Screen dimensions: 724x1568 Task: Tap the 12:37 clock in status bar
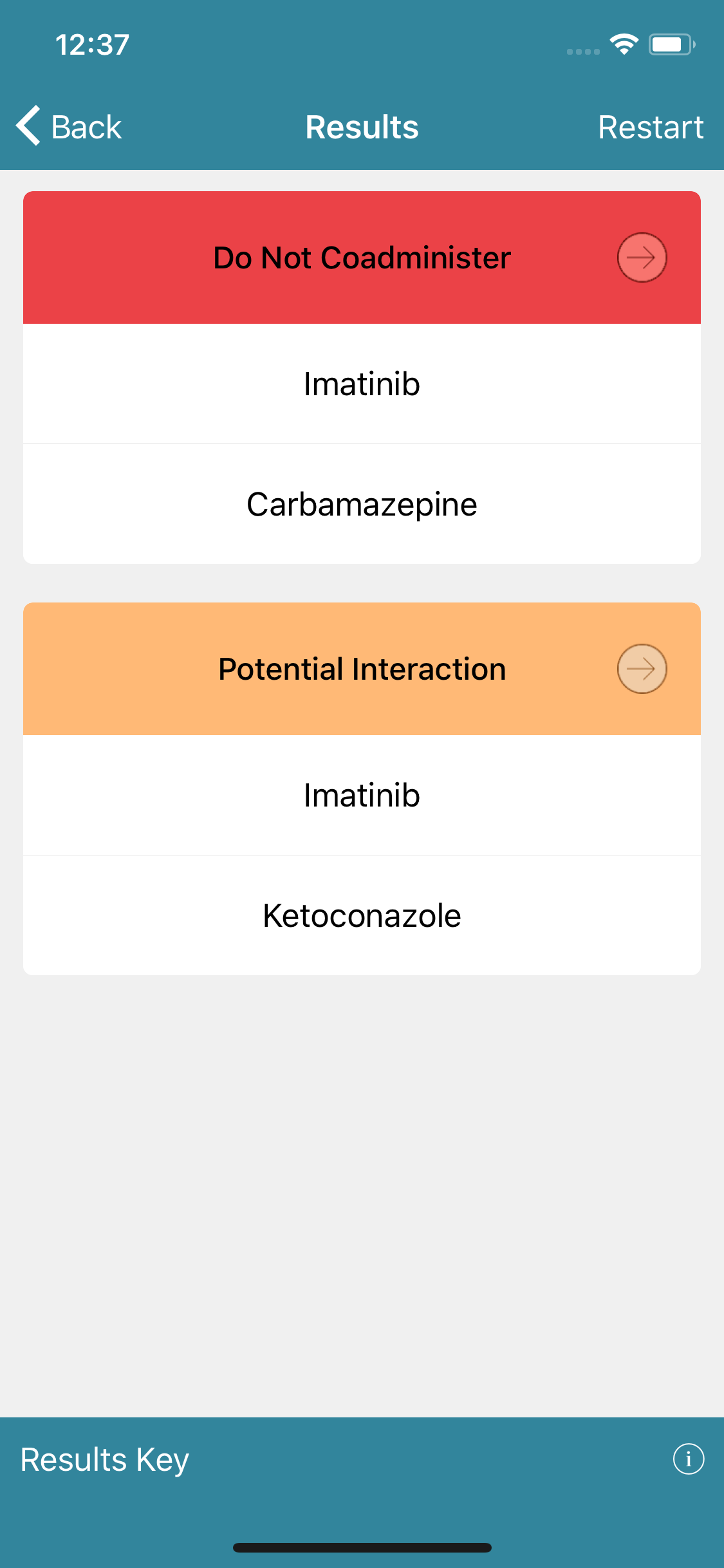[x=92, y=44]
